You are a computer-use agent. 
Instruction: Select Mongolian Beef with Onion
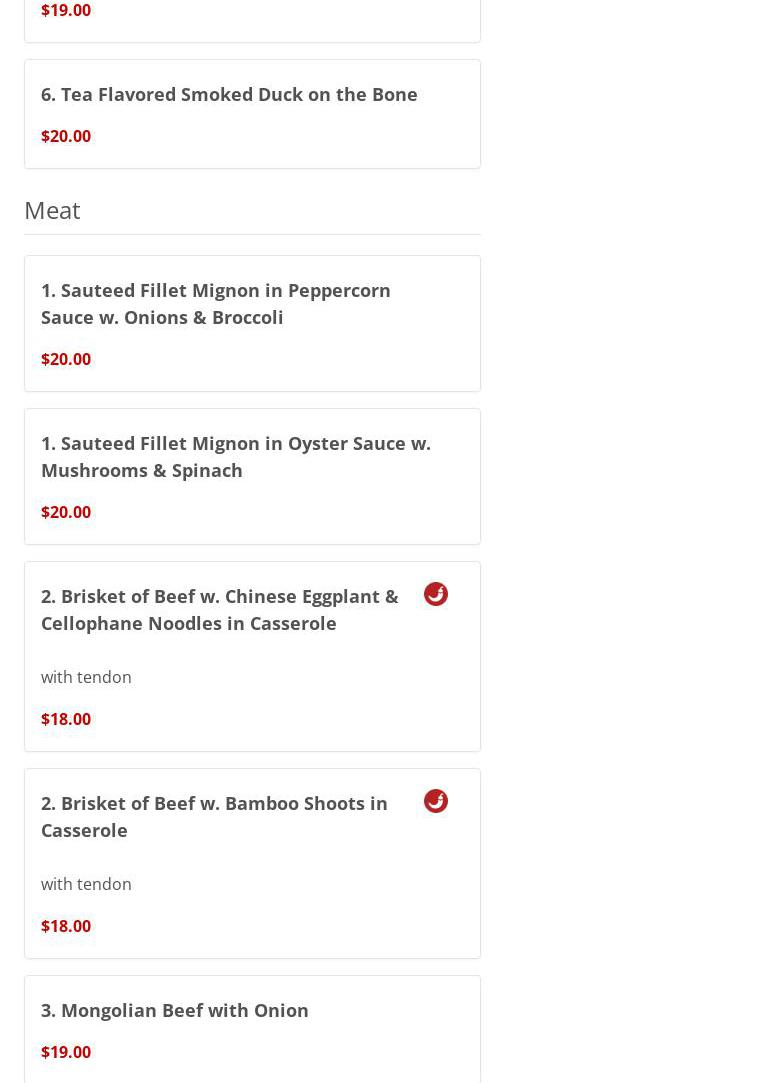(x=175, y=1010)
